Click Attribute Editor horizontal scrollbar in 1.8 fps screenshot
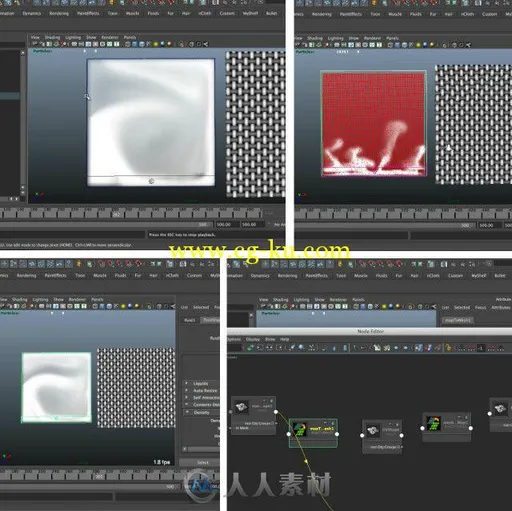Screen dimensions: 512x511 [201, 449]
